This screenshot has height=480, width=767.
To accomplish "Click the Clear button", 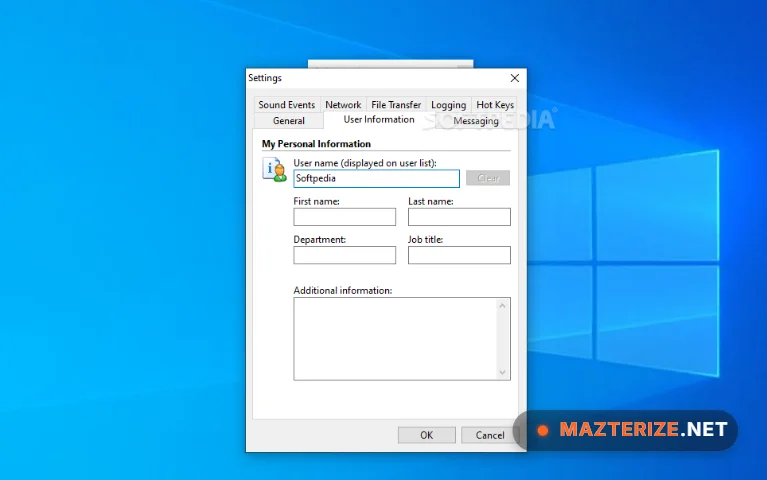I will tap(488, 178).
